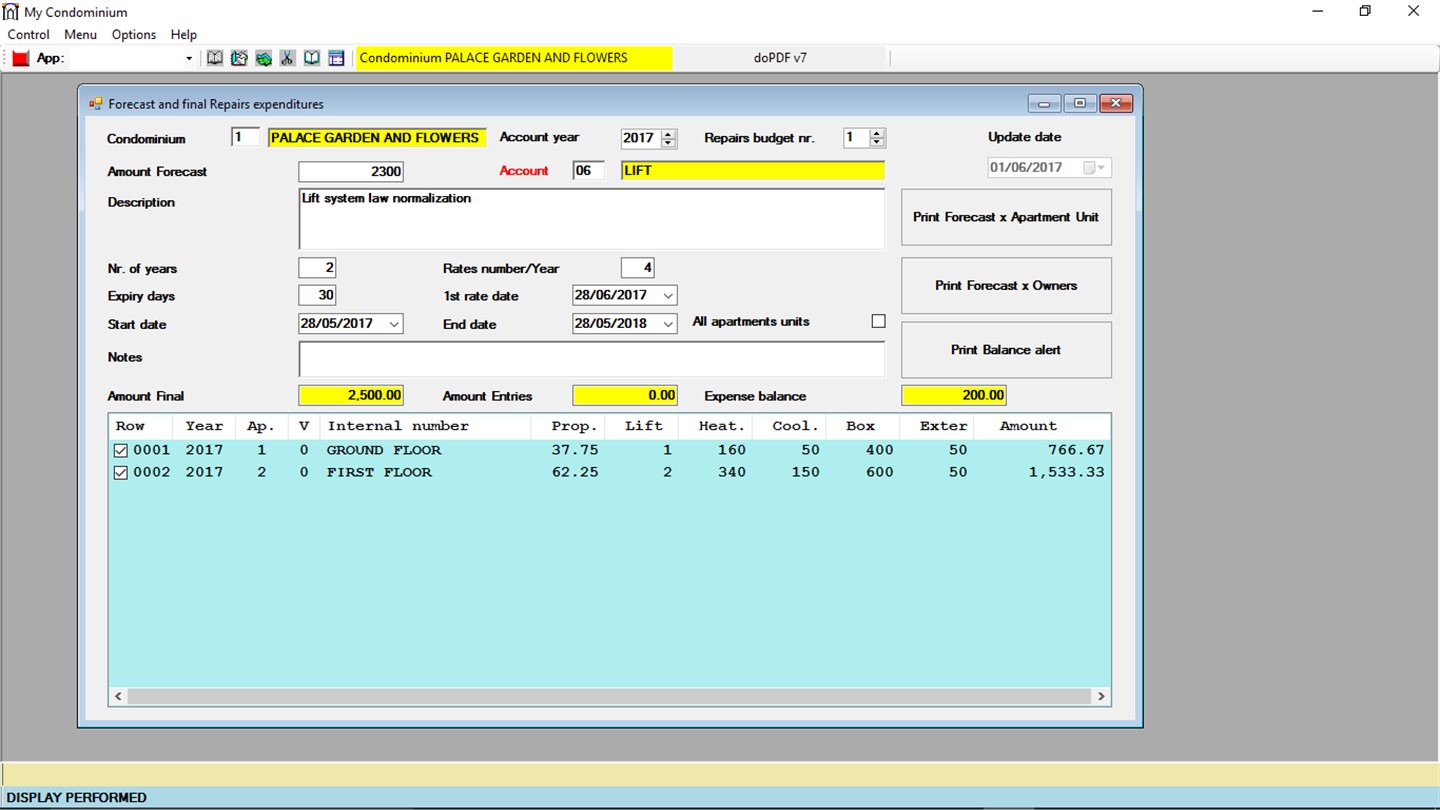The height and width of the screenshot is (810, 1440).
Task: Click the table horizontal scrollbar track
Action: tap(610, 696)
